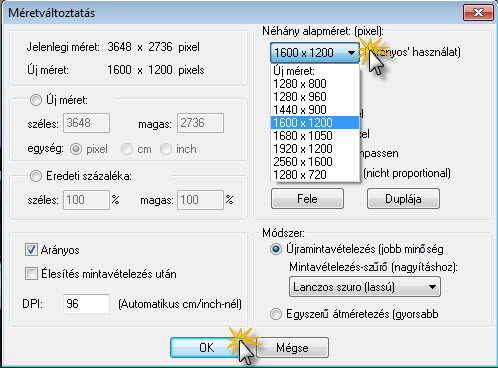Open the 1600 x 1200 size dropdown

click(315, 53)
